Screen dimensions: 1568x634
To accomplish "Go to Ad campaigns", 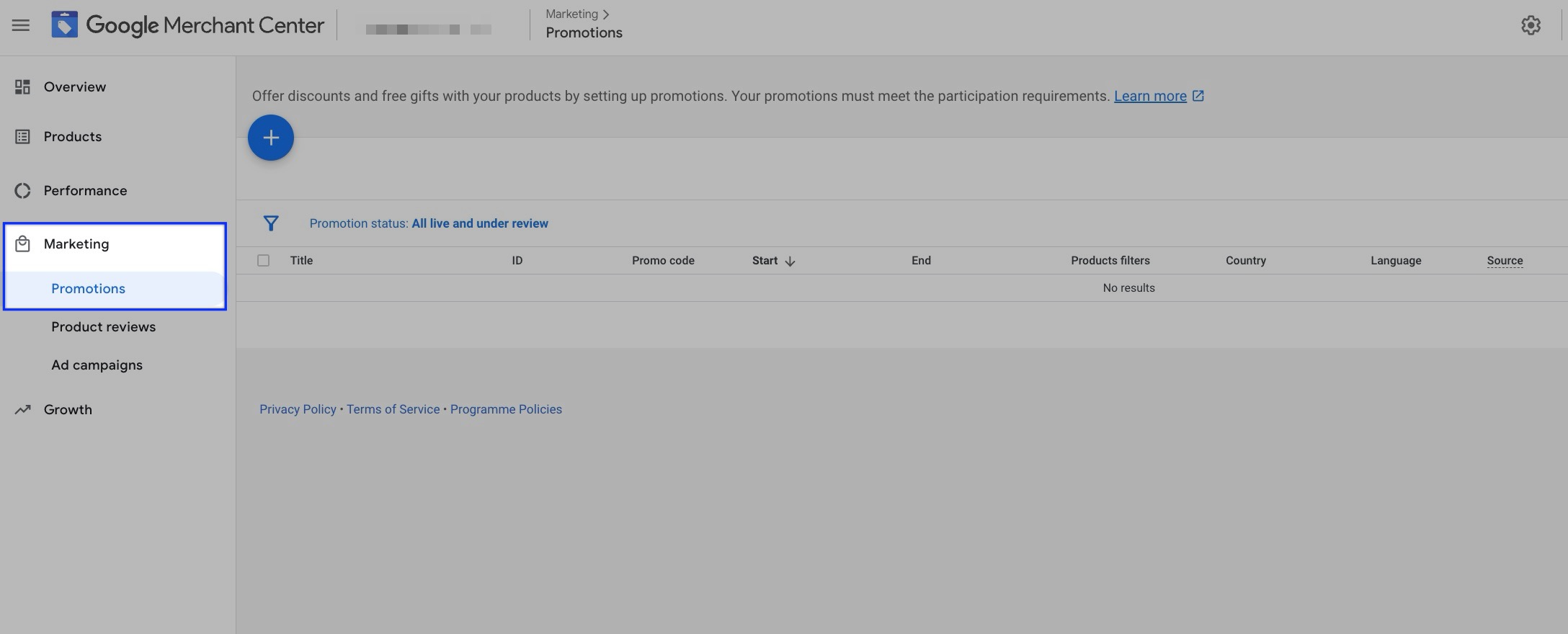I will click(97, 365).
